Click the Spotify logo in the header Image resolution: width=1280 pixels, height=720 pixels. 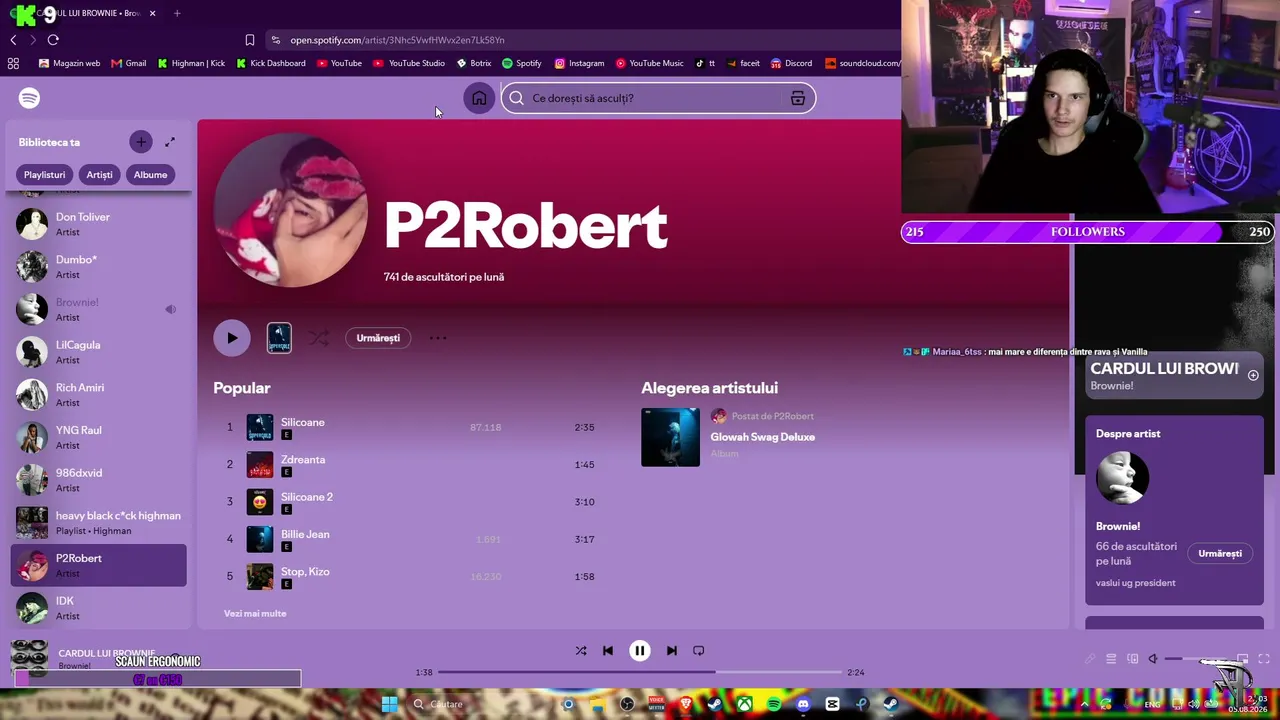[29, 98]
